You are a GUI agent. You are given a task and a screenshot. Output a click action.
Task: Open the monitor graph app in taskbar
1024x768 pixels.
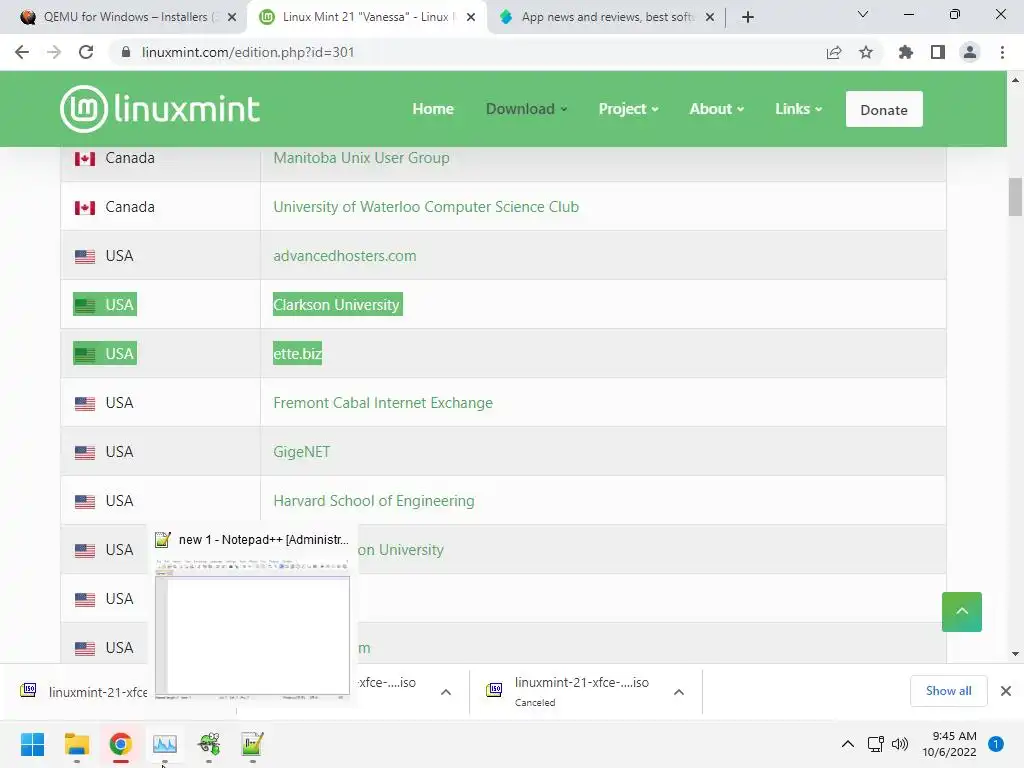coord(165,744)
